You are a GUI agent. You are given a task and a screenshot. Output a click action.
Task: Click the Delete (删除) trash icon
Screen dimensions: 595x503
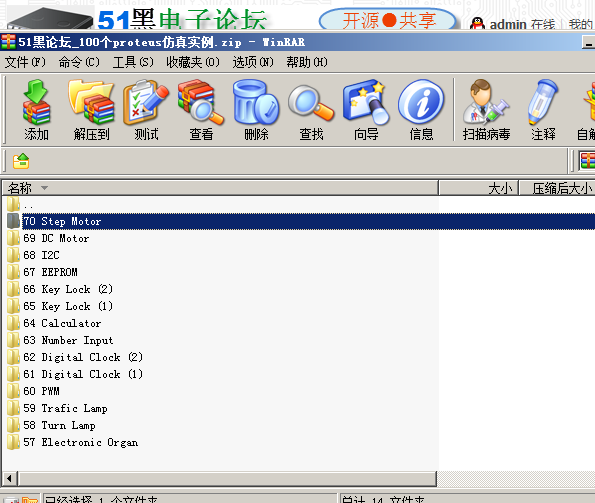coord(256,110)
